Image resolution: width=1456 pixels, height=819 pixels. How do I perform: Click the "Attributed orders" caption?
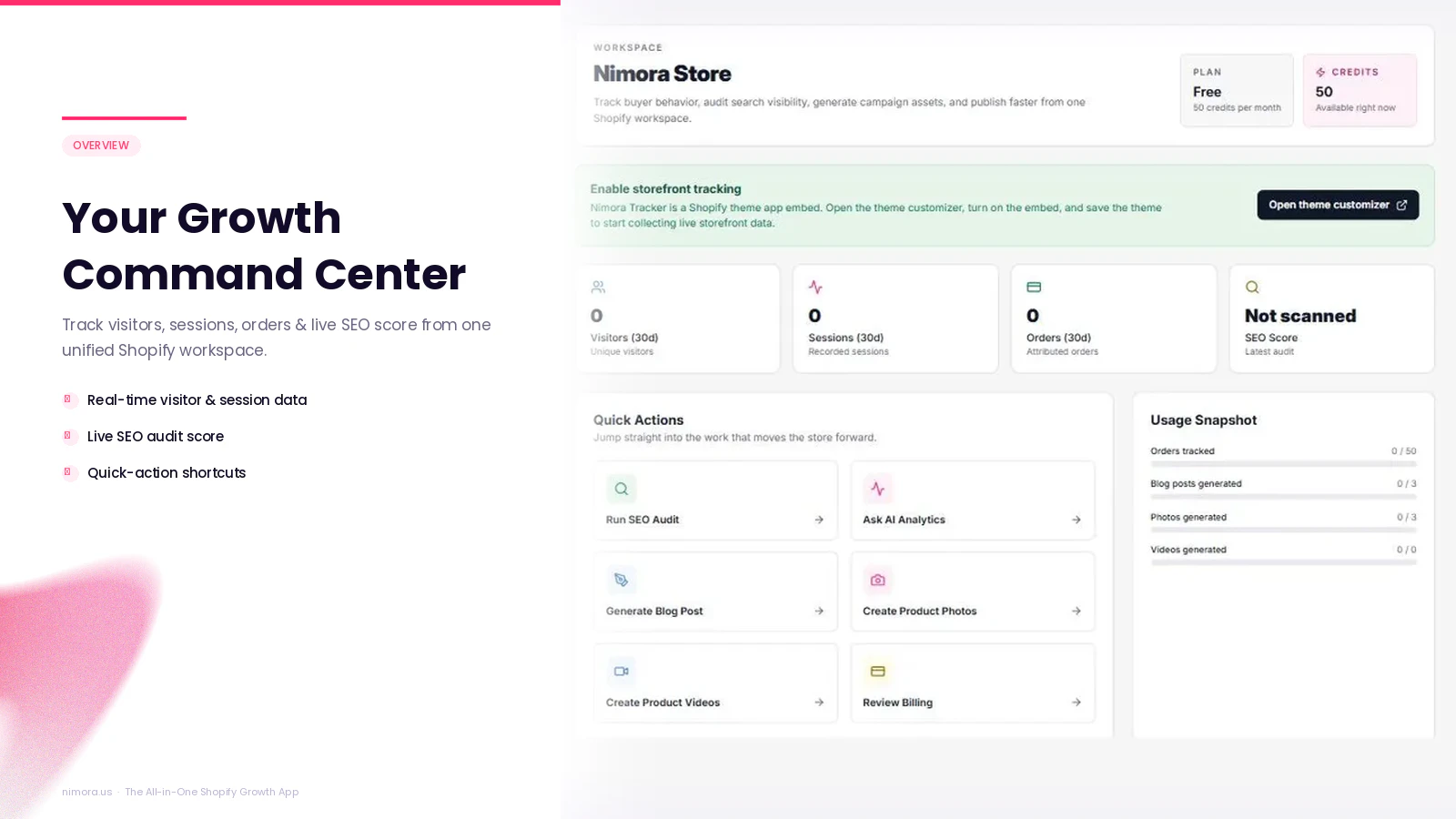[1062, 352]
